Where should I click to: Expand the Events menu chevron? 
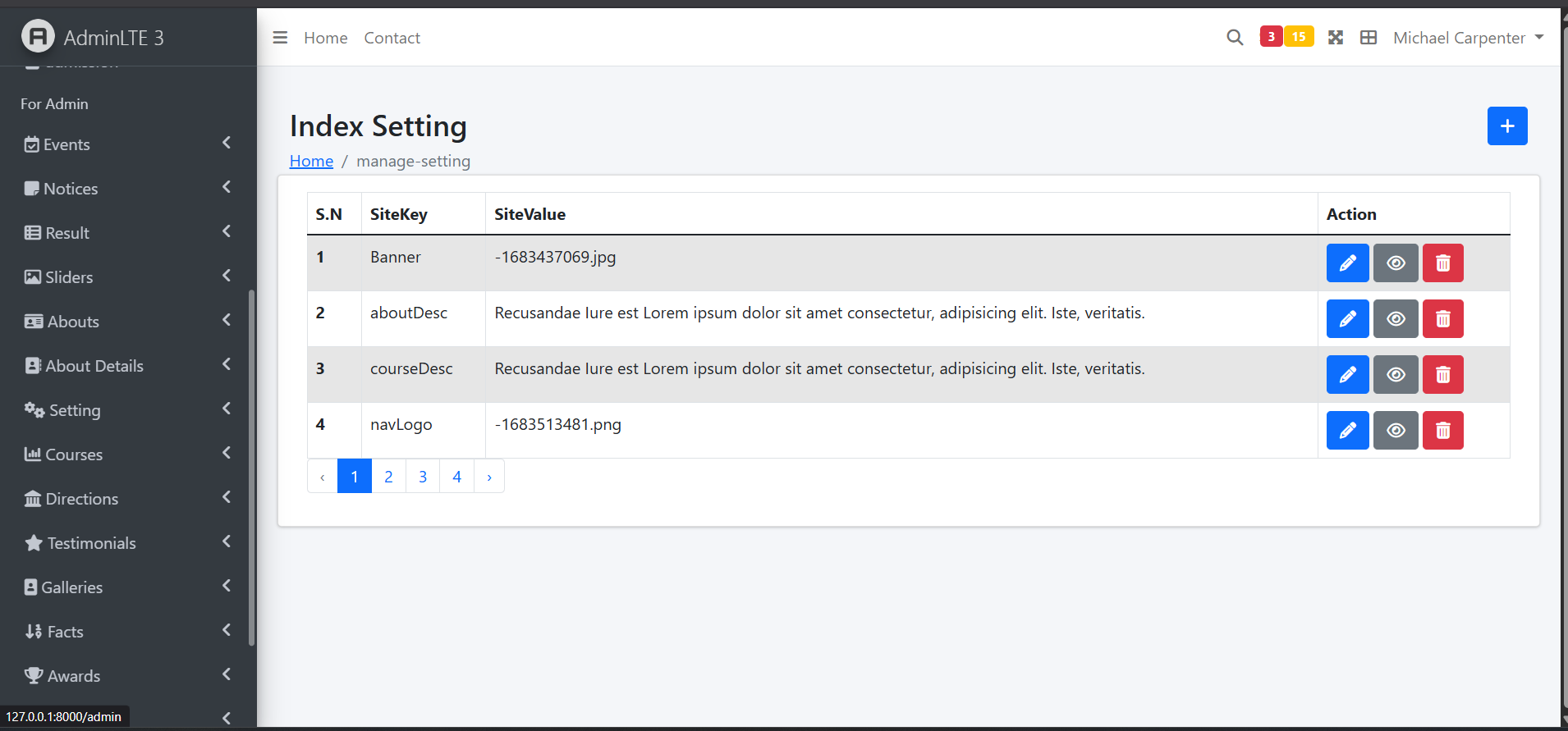click(x=227, y=143)
